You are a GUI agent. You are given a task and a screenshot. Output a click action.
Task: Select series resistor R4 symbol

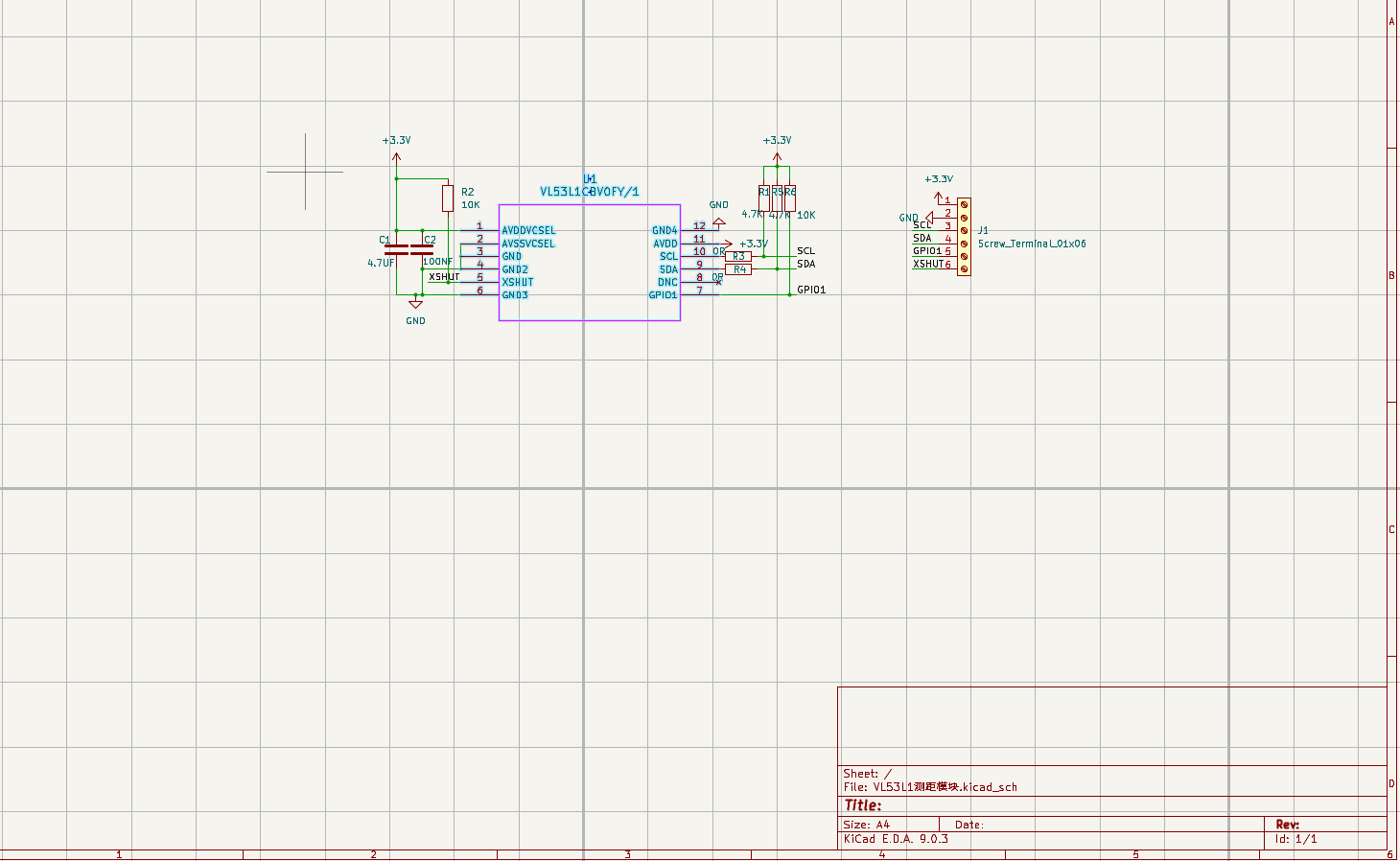(x=738, y=269)
